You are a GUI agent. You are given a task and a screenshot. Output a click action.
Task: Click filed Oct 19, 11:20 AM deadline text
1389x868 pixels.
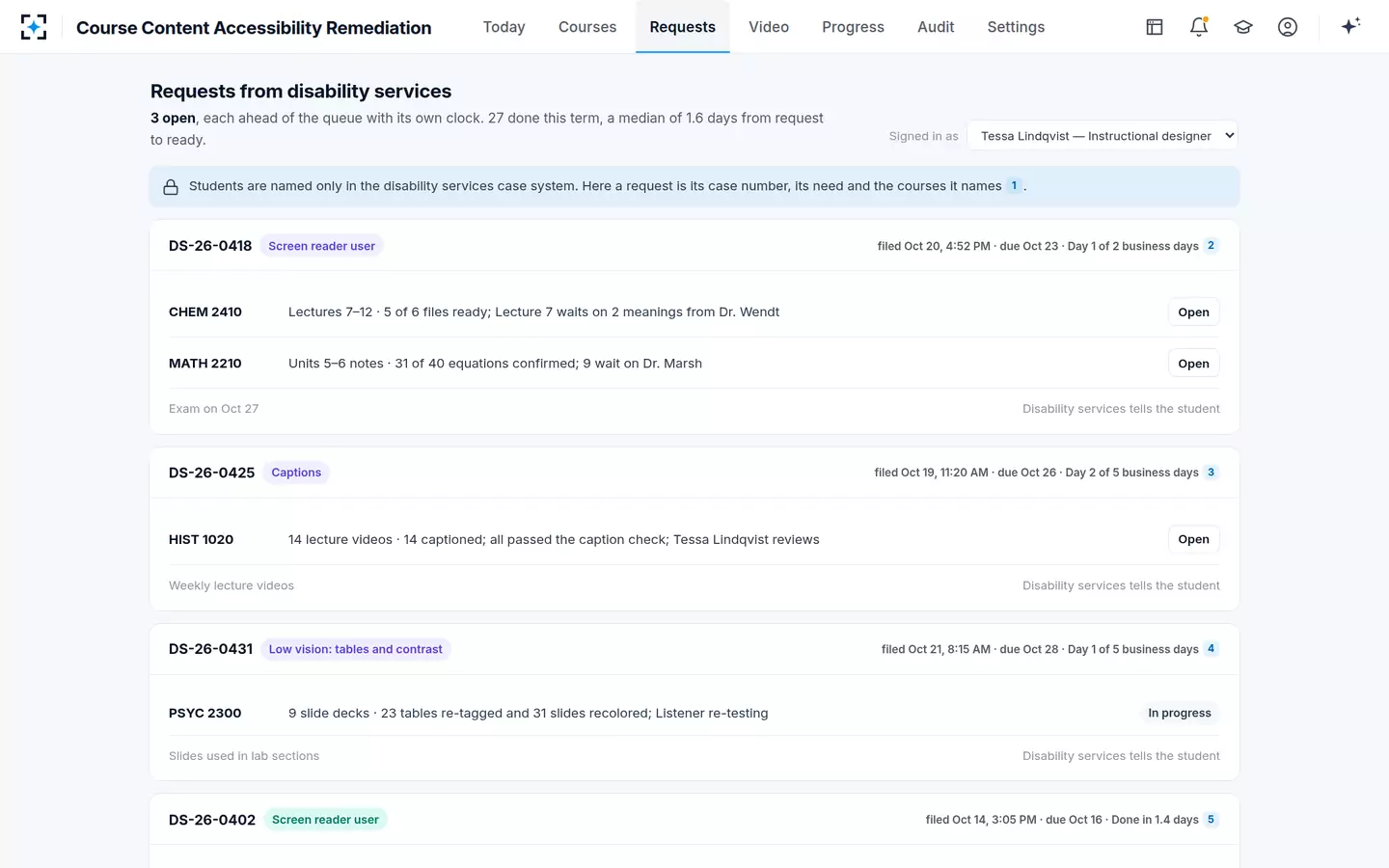coord(1036,473)
